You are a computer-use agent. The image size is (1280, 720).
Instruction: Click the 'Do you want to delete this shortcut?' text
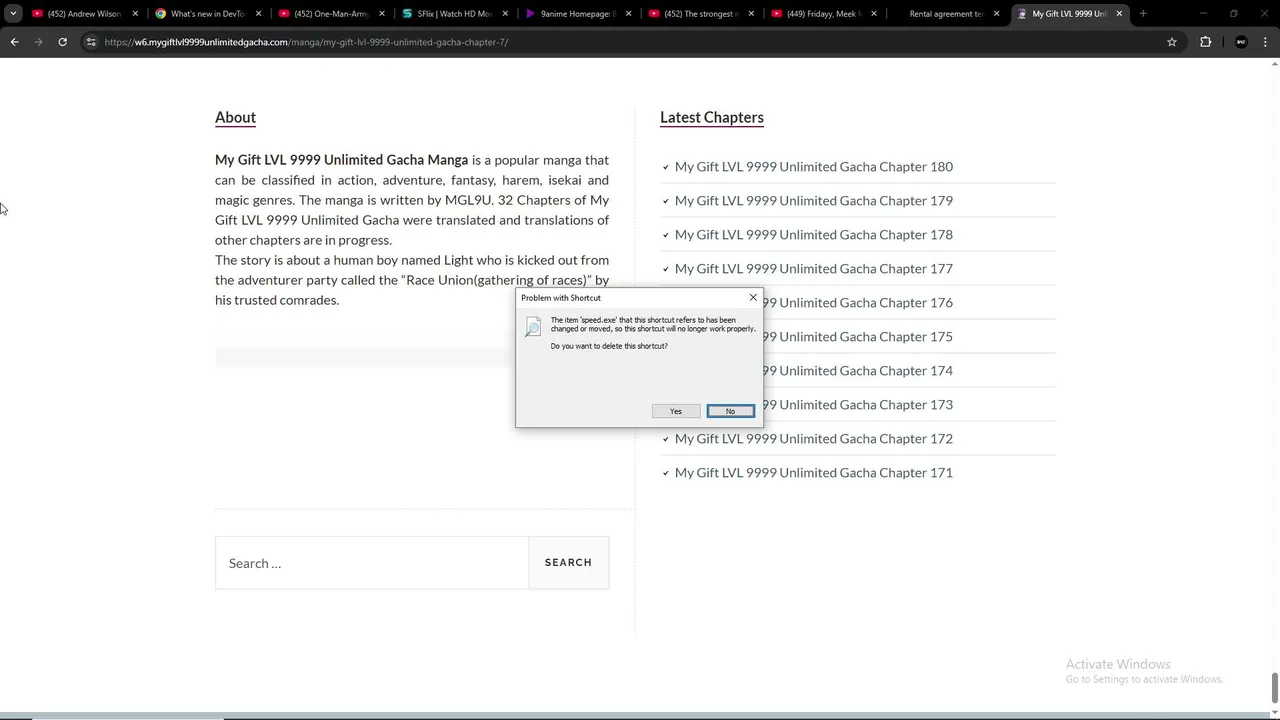click(609, 346)
